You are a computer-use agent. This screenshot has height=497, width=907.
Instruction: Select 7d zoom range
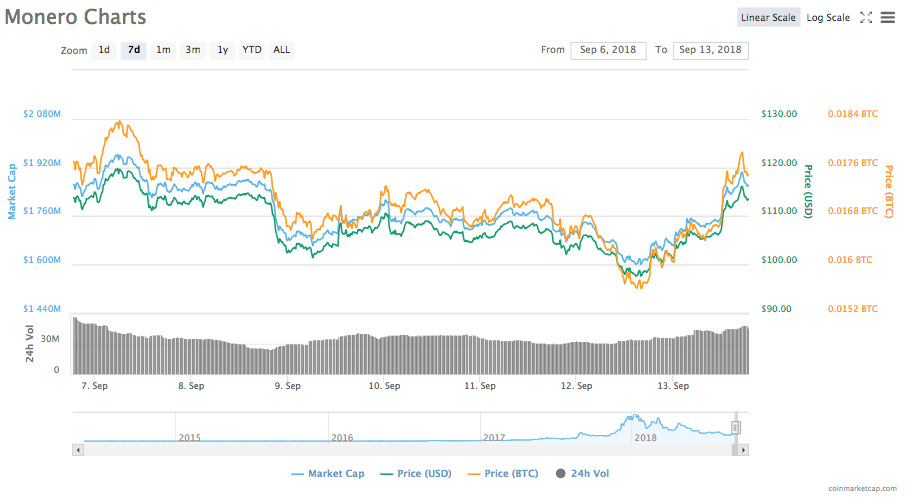(x=133, y=50)
